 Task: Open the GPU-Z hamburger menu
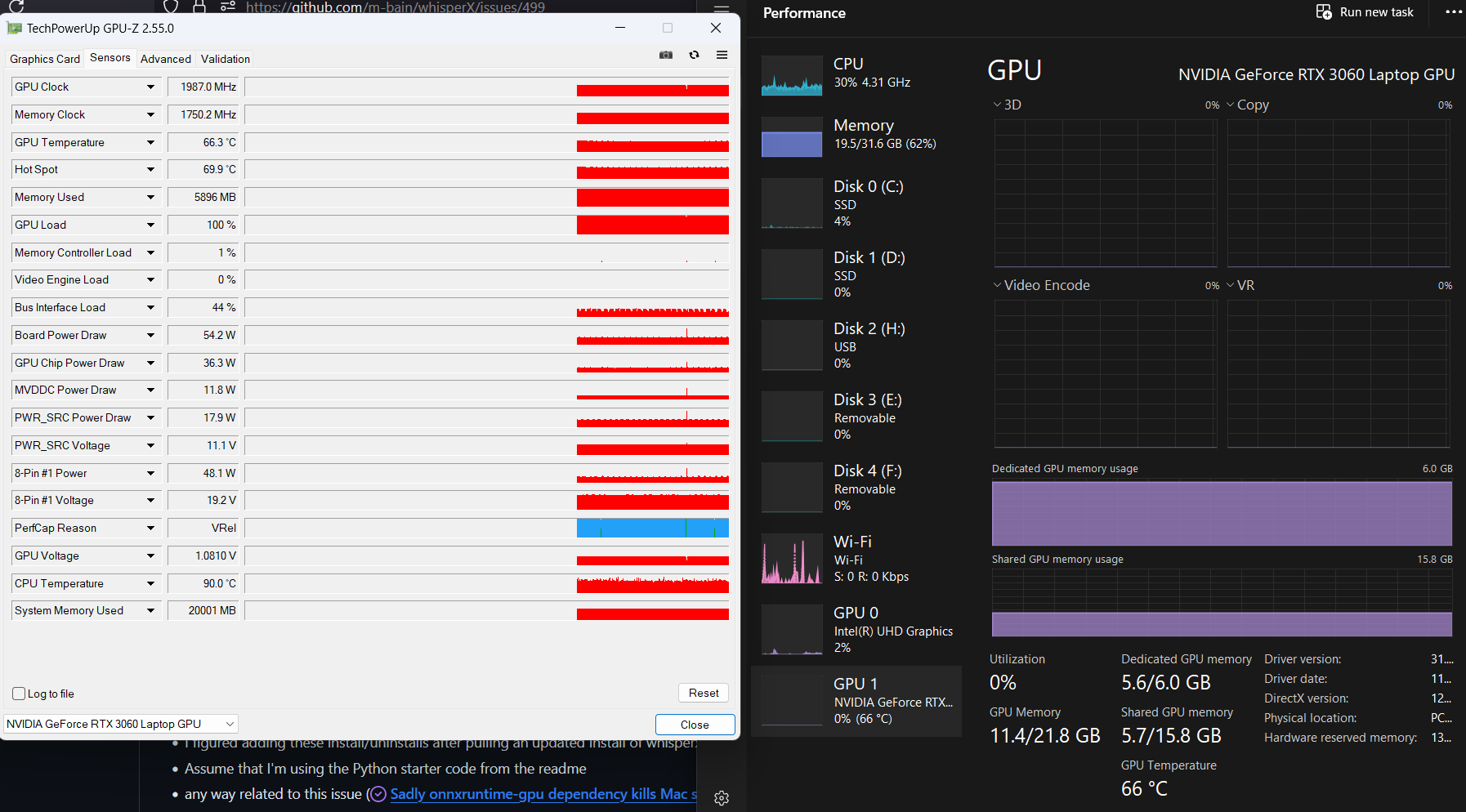(x=722, y=55)
